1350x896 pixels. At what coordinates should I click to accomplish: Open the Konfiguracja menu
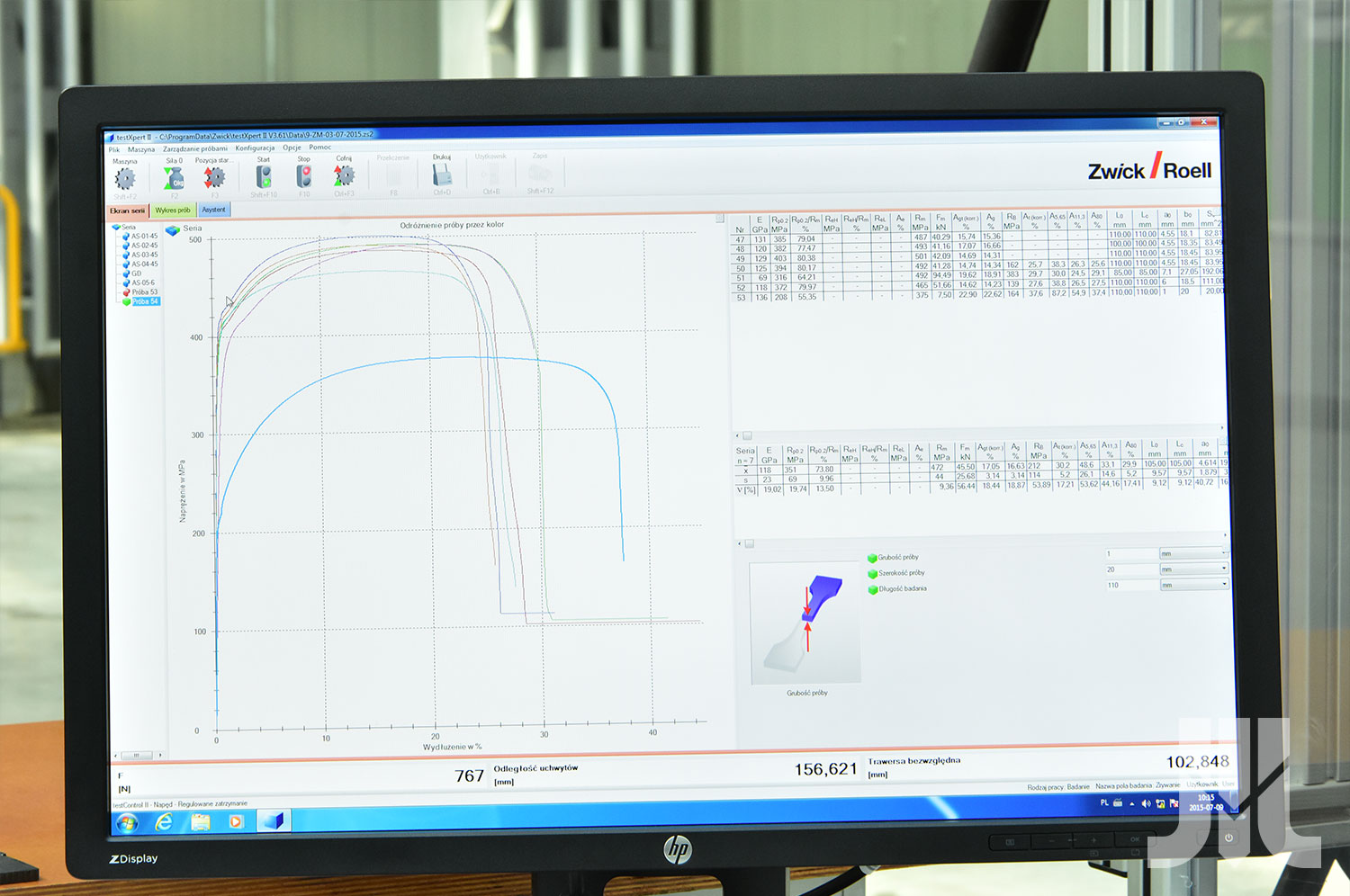pos(255,148)
